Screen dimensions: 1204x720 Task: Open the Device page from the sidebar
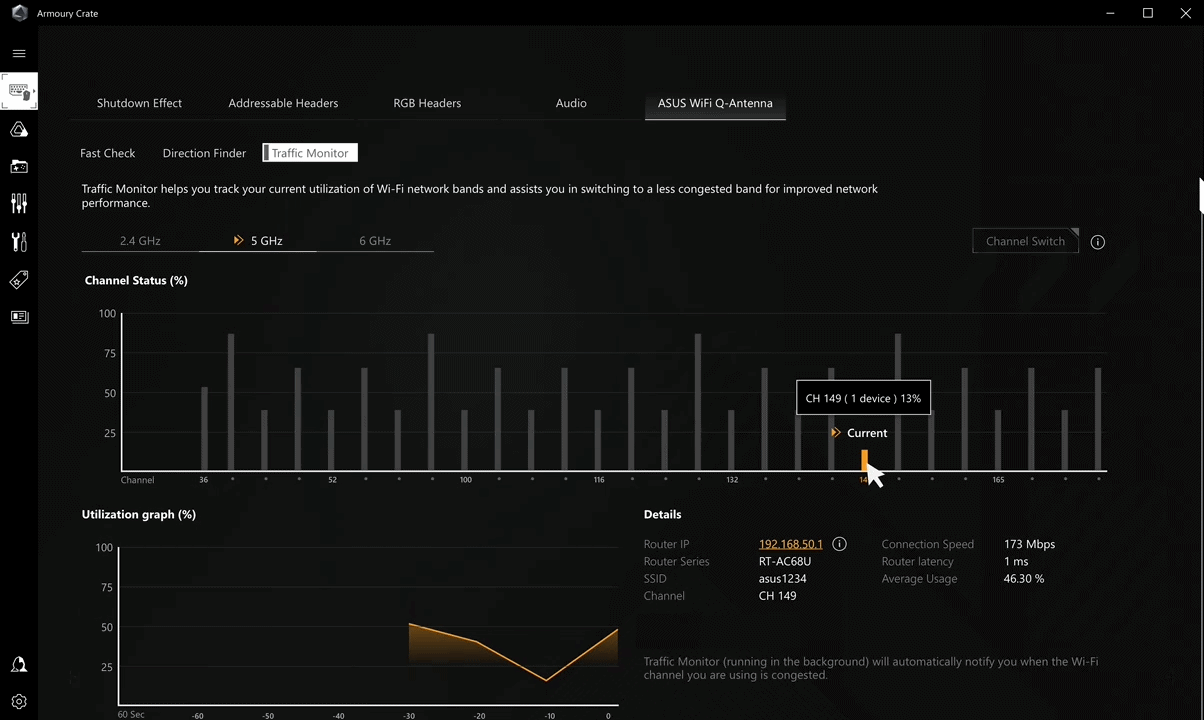(x=19, y=91)
